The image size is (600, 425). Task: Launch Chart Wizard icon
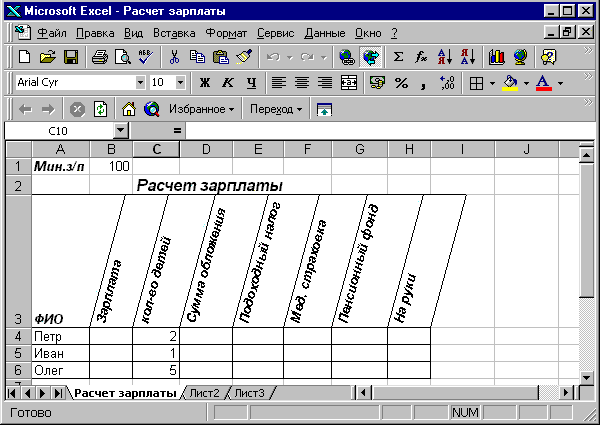coord(497,57)
